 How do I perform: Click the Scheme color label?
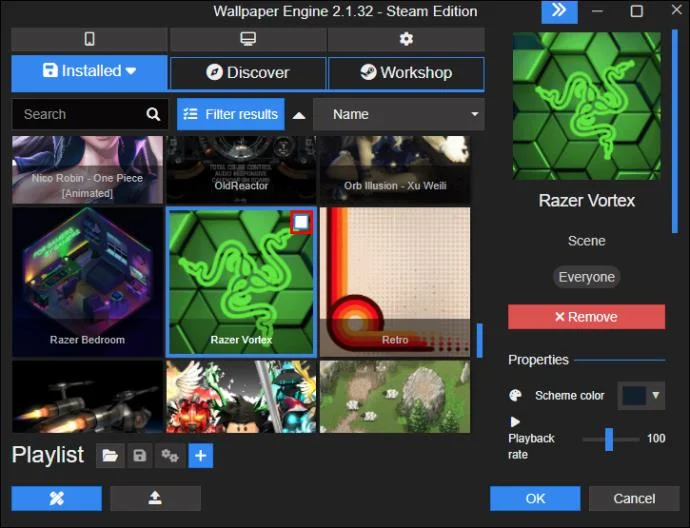click(569, 396)
